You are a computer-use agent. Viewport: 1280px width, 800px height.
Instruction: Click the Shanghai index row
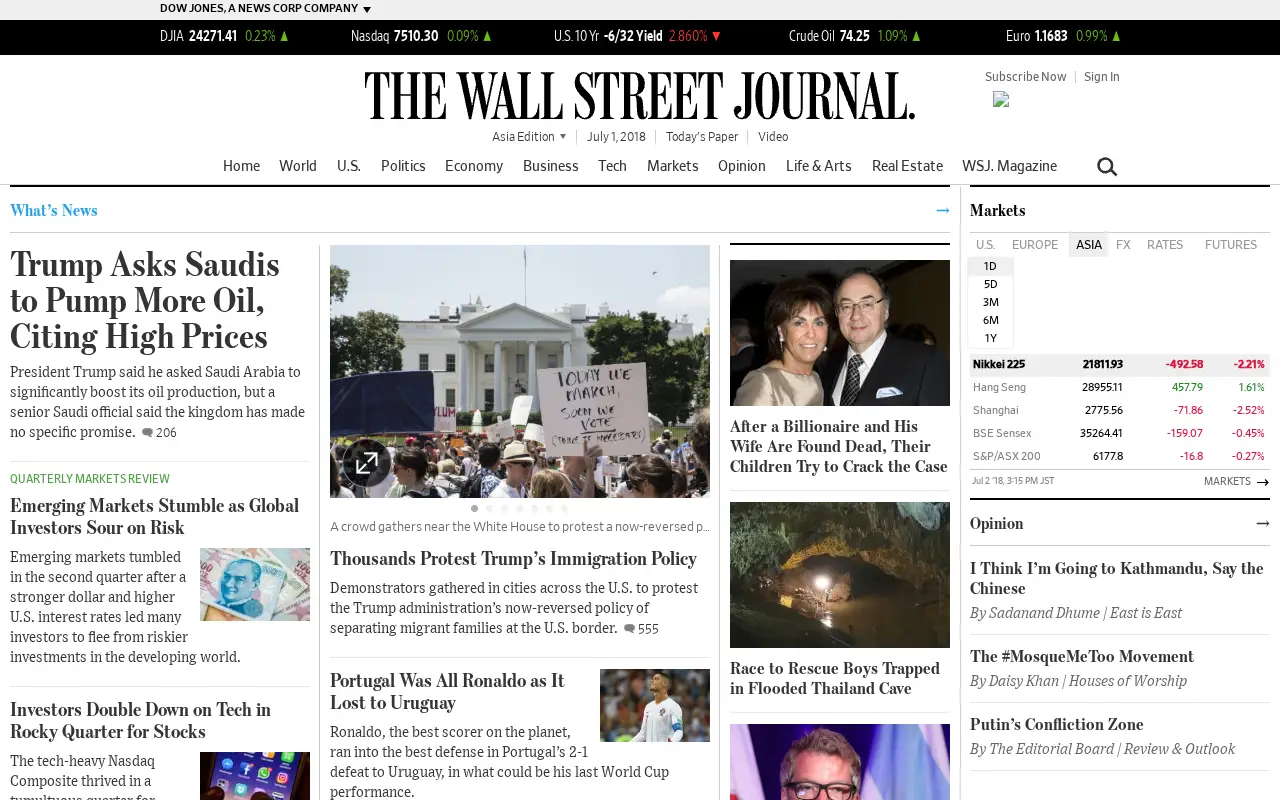(1120, 410)
